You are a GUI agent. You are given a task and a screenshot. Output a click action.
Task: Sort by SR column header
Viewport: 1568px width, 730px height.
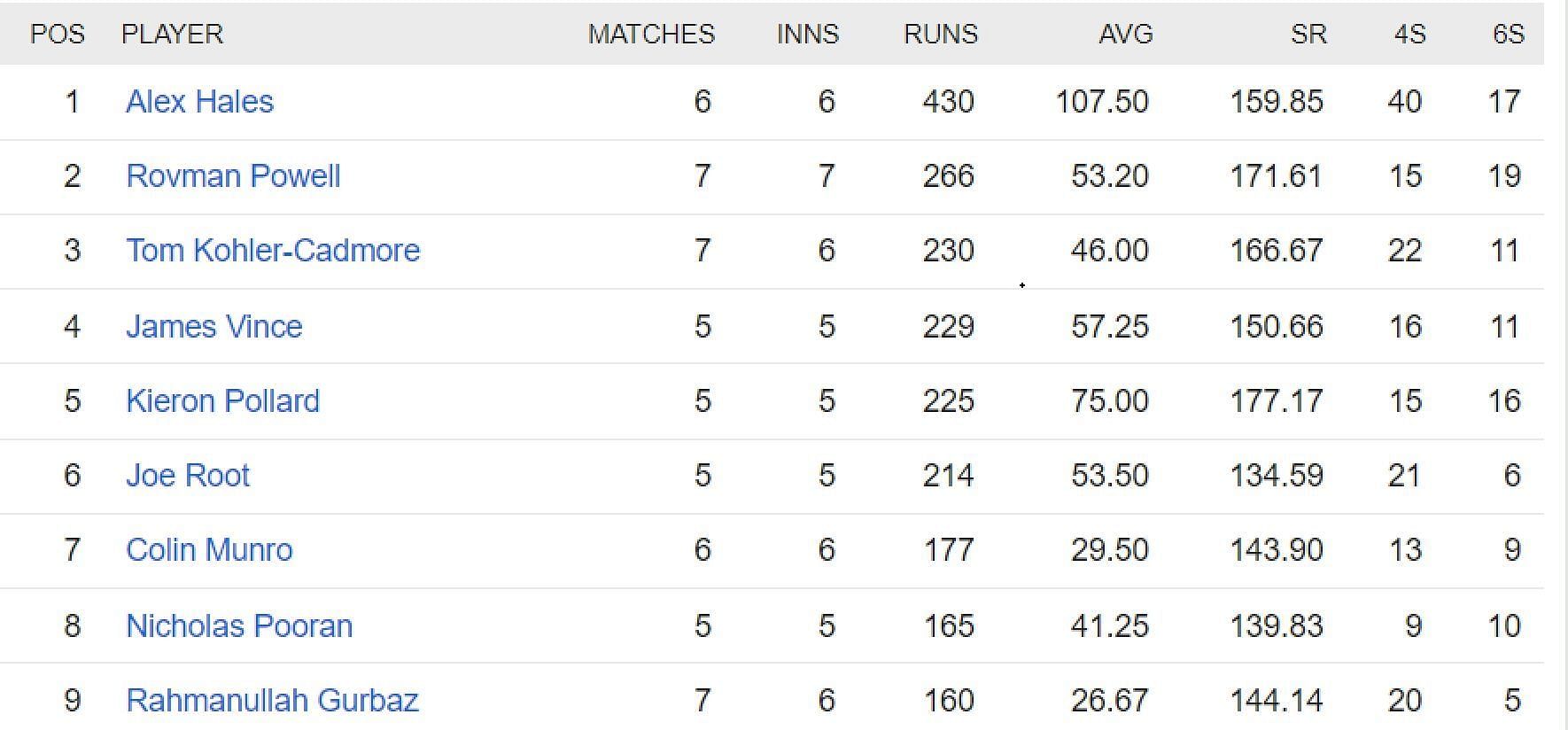1308,35
